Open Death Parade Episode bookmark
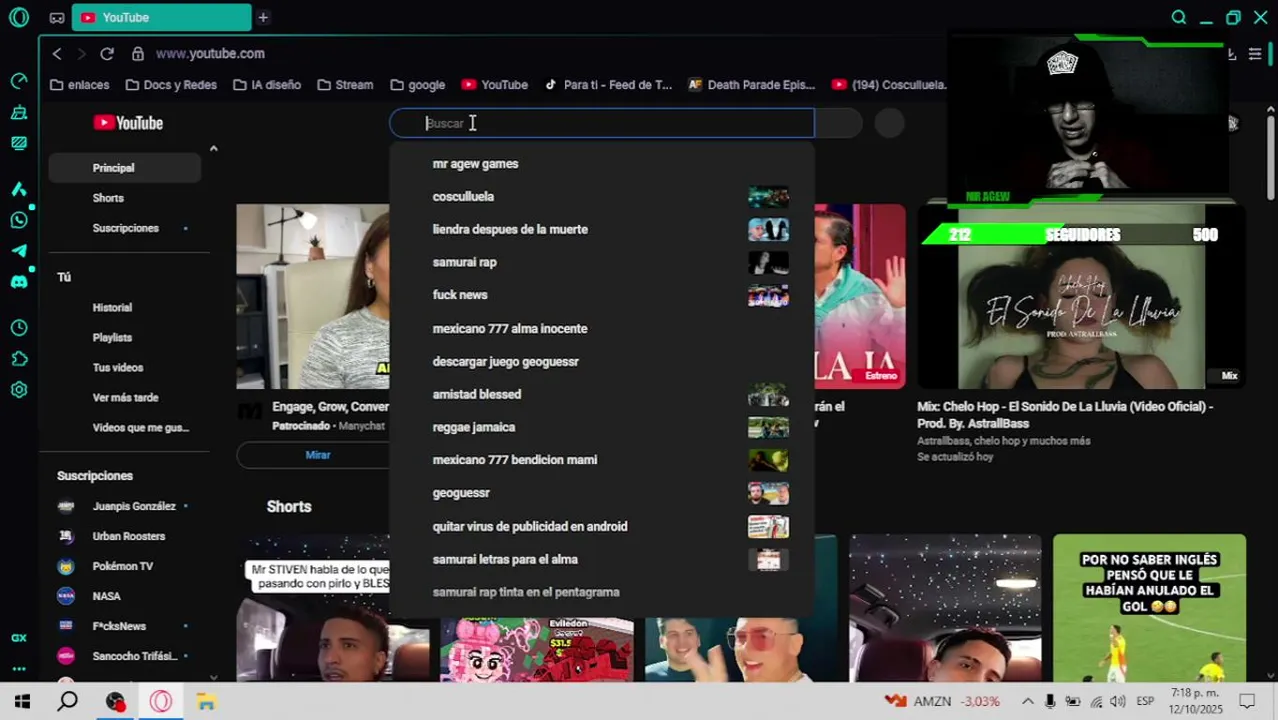Screen dimensions: 1278x720 click(x=752, y=85)
